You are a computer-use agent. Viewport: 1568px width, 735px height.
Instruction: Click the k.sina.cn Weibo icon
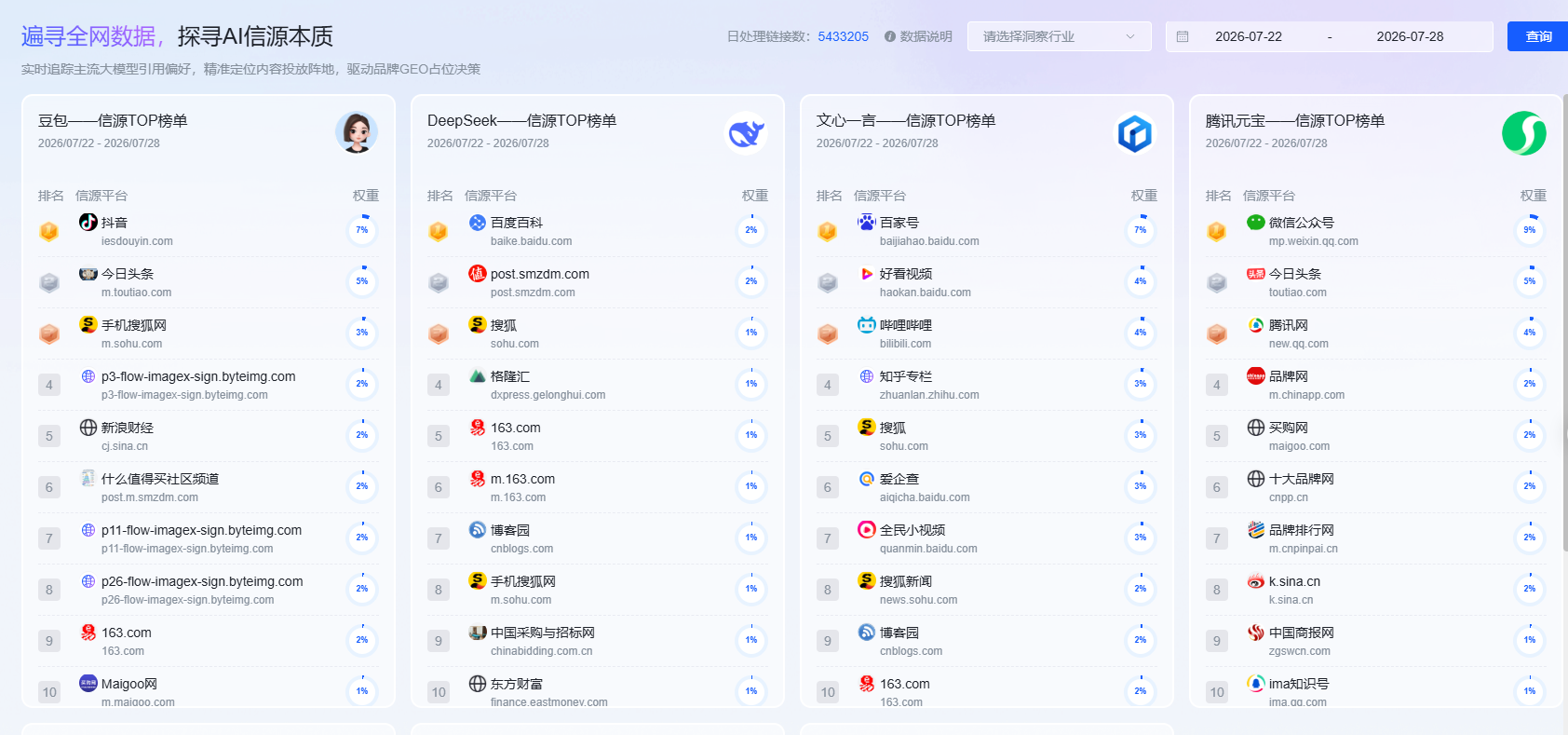coord(1256,580)
